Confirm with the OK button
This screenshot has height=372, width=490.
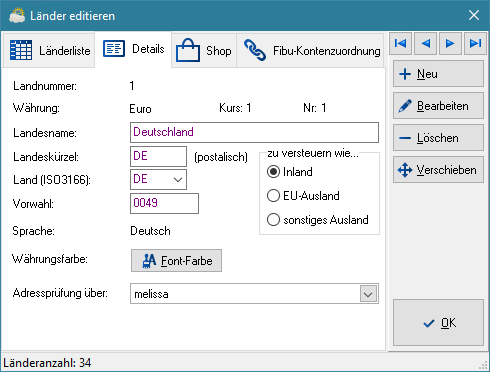click(438, 323)
